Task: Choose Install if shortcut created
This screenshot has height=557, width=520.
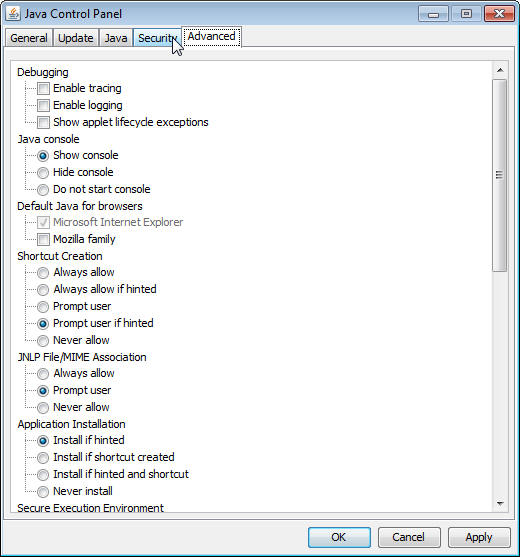Action: pos(43,458)
